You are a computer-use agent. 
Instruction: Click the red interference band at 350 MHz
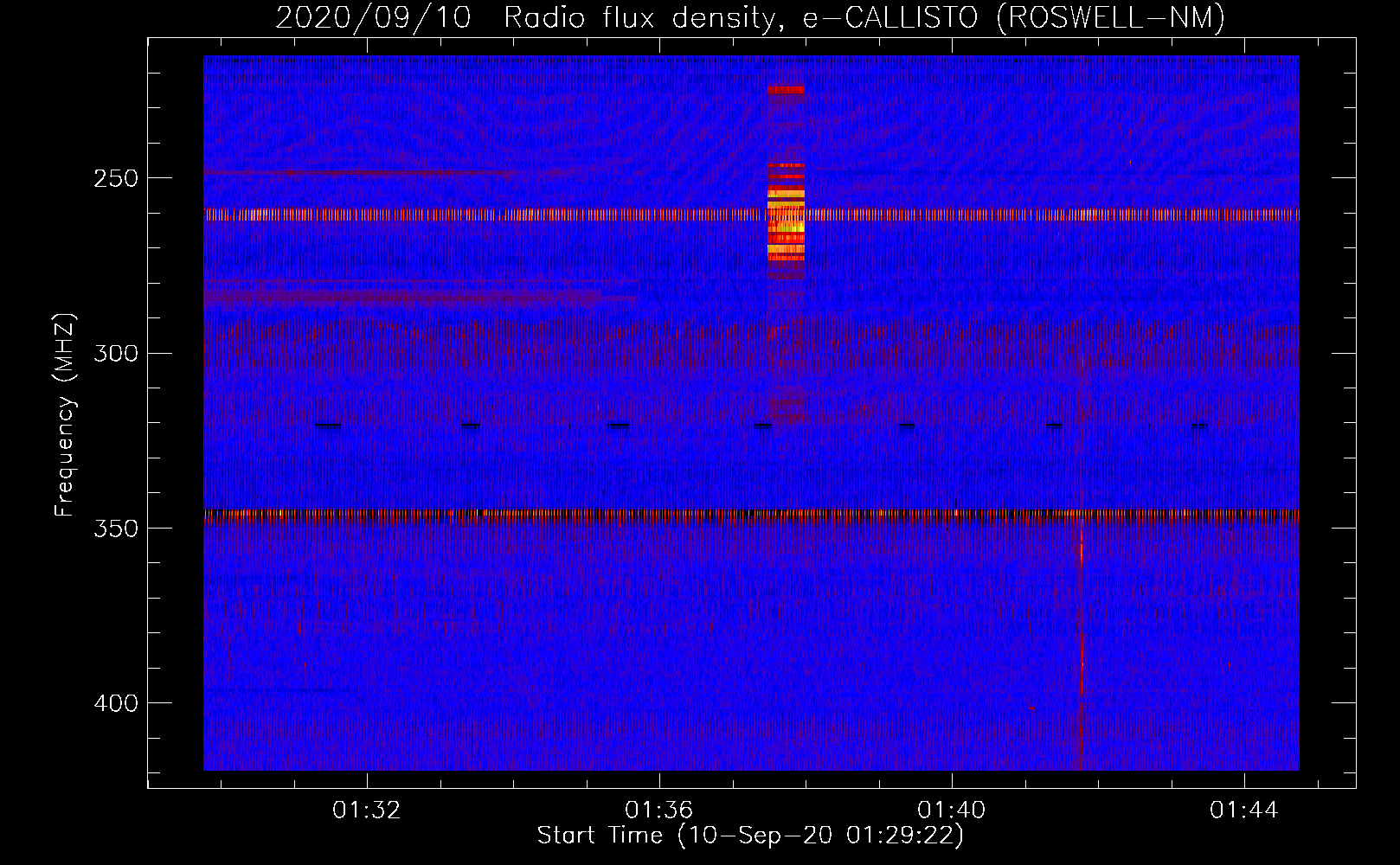coord(751,515)
